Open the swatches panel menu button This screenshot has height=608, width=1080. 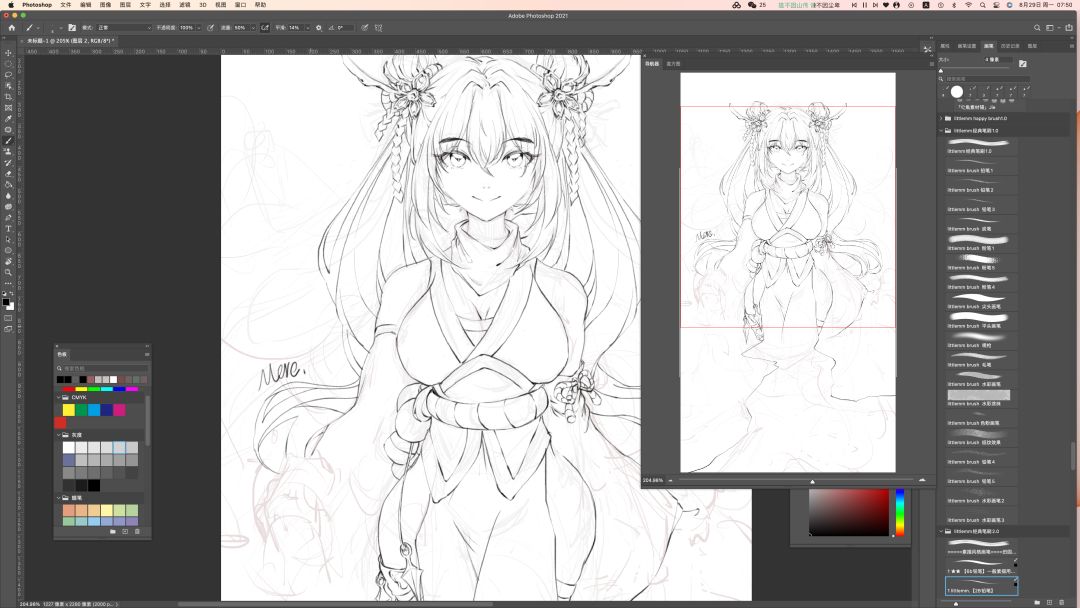click(x=147, y=354)
